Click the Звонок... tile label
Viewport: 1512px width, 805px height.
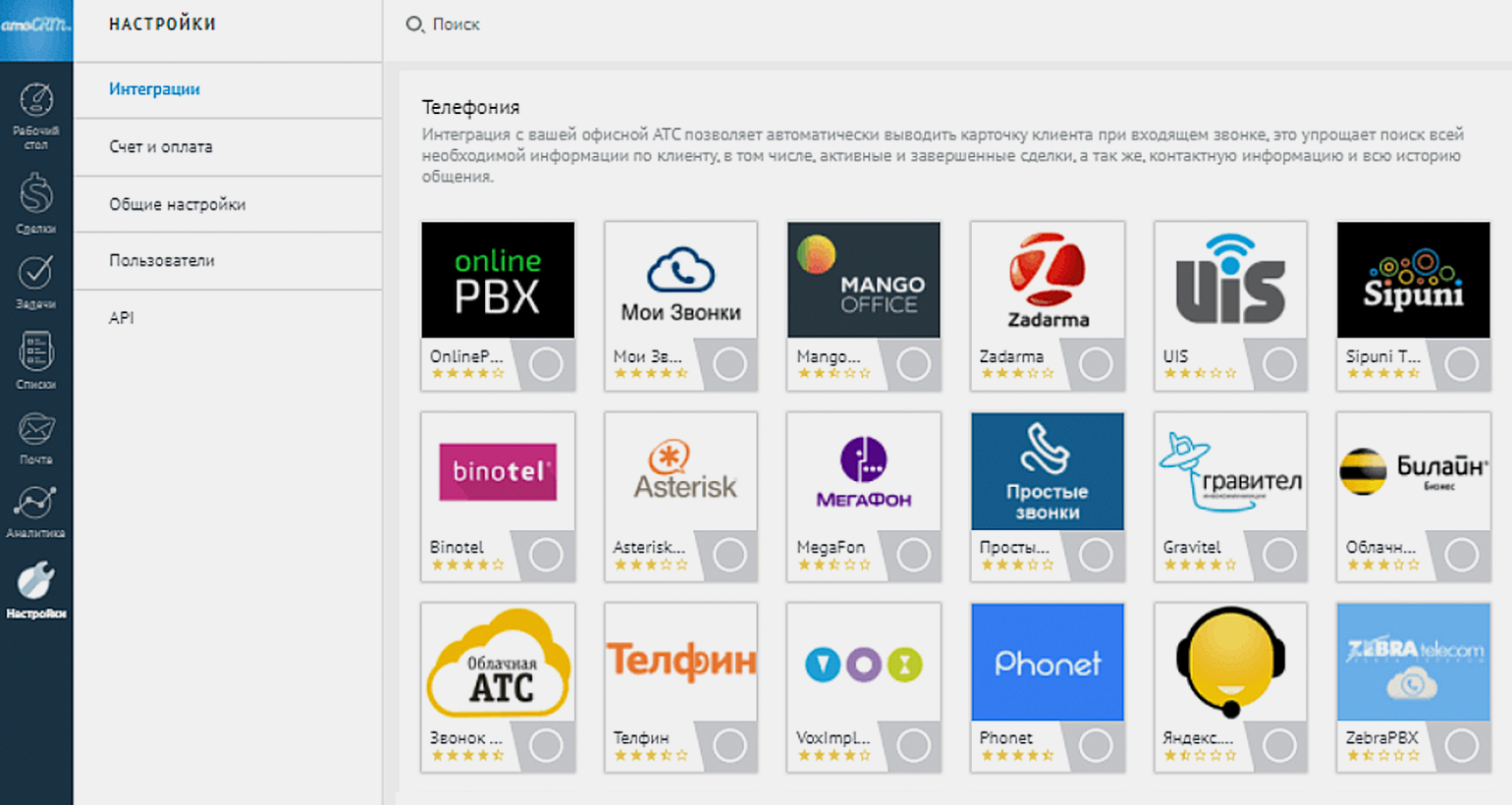click(465, 737)
